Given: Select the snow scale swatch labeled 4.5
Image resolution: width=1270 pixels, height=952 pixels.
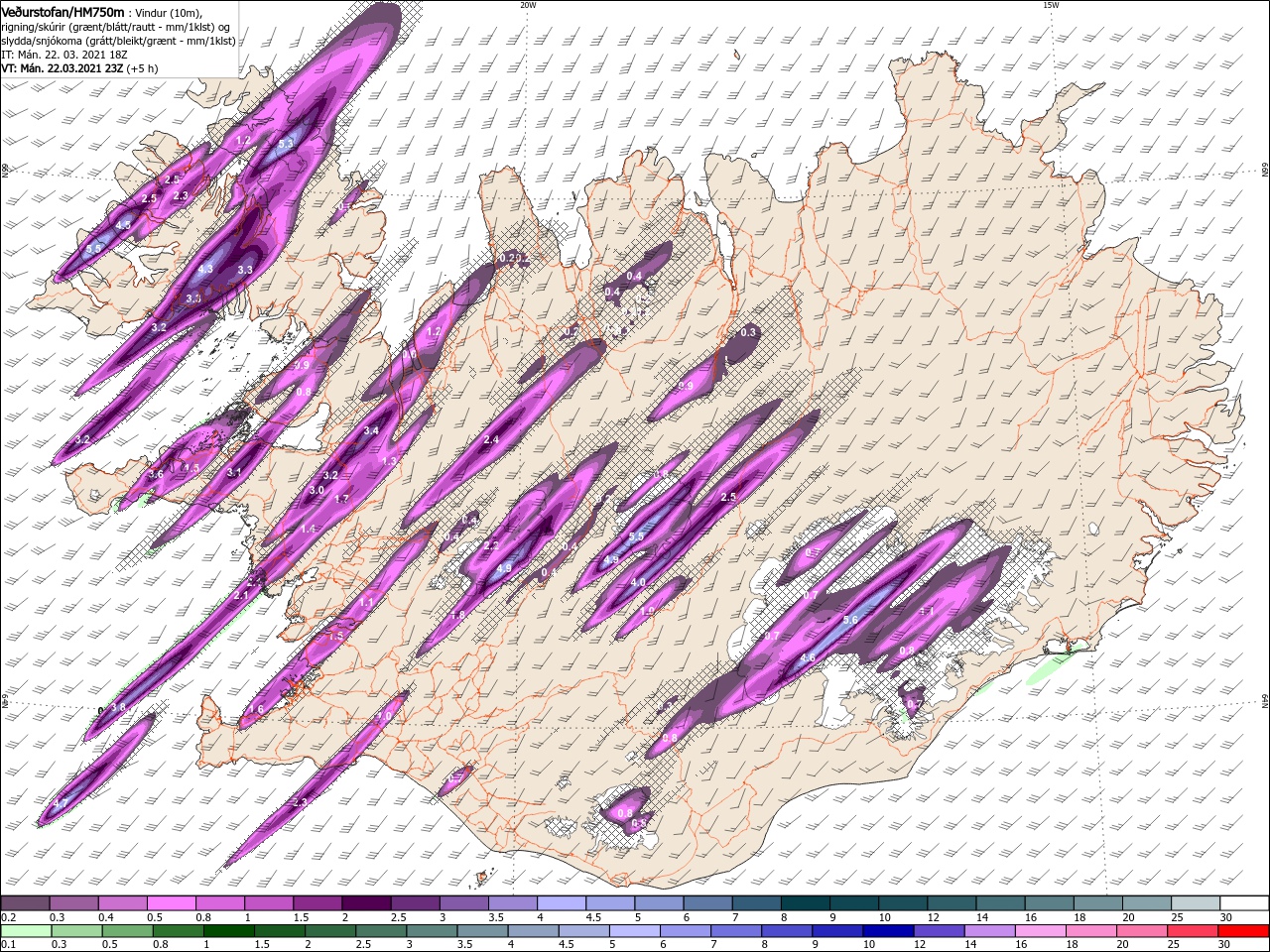Looking at the screenshot, I should click(x=609, y=903).
